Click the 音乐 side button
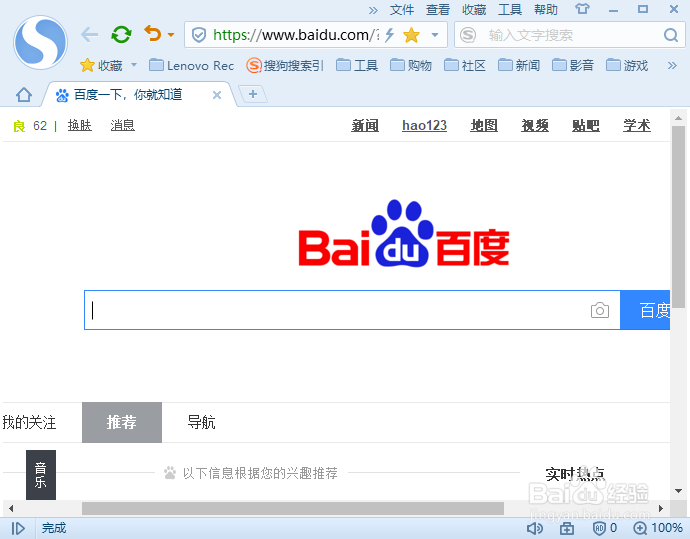This screenshot has height=539, width=690. coord(41,475)
